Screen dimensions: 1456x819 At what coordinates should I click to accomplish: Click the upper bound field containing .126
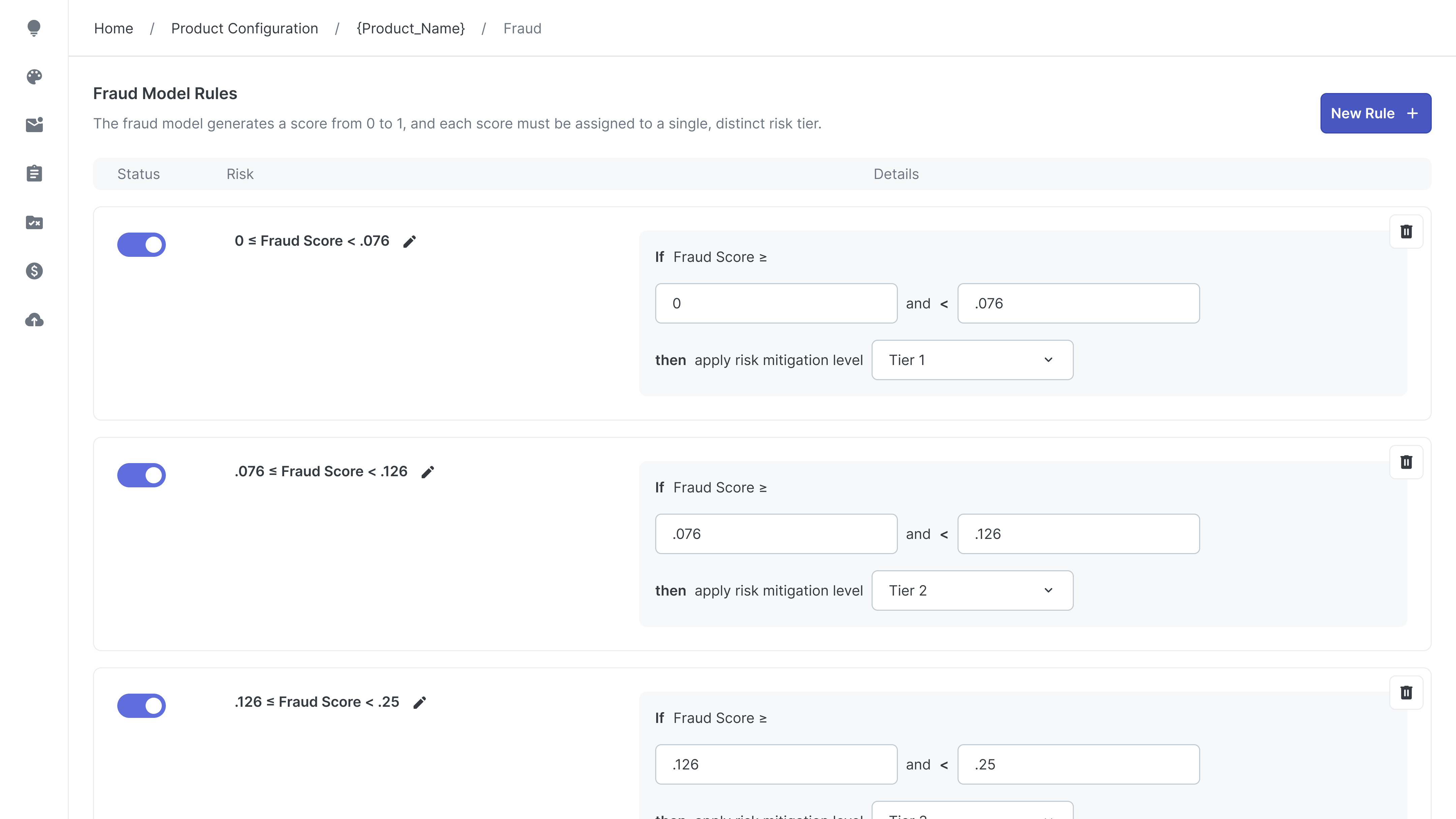point(1078,534)
